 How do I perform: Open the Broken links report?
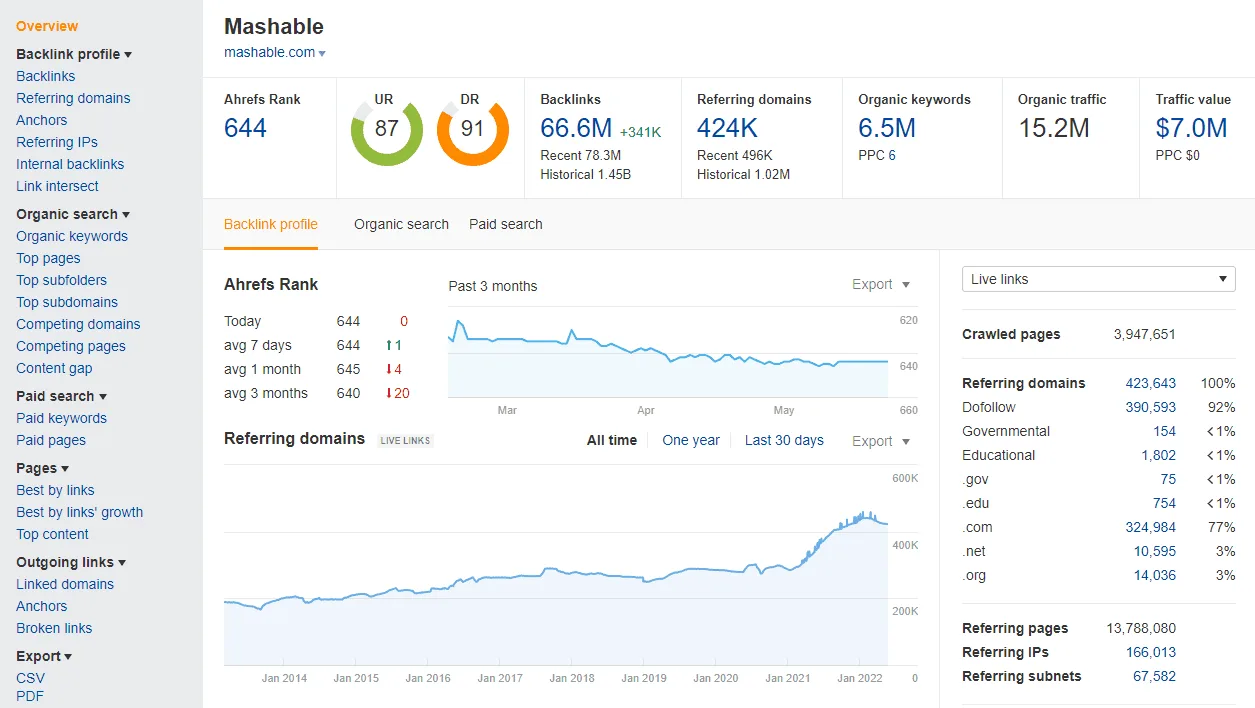(x=53, y=628)
